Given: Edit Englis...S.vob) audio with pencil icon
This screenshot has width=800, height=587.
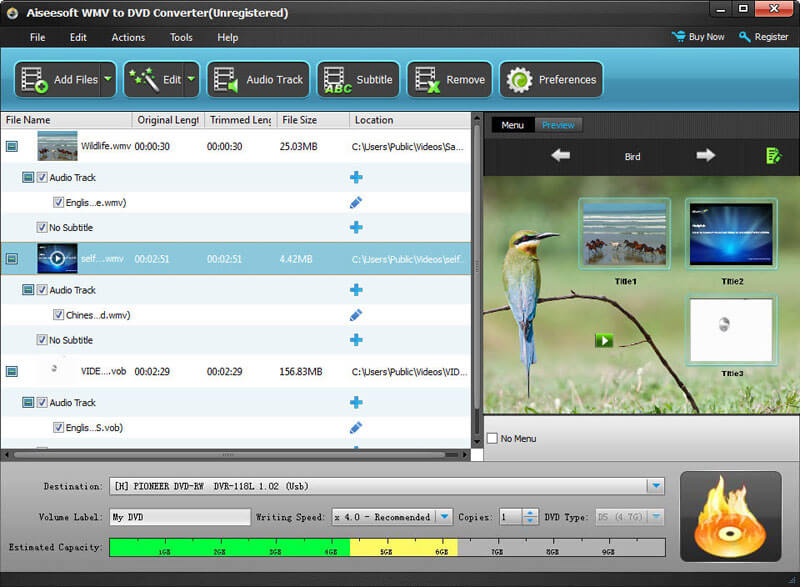Looking at the screenshot, I should click(x=356, y=427).
